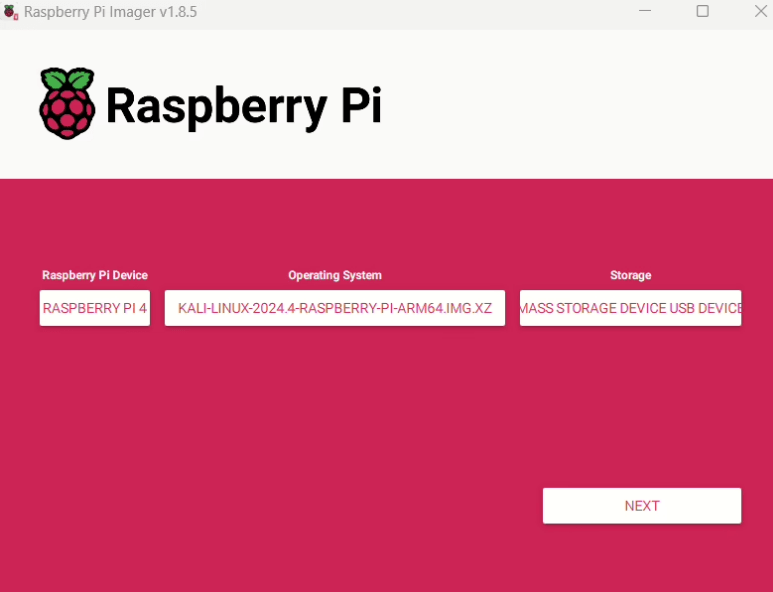Click the Raspberry Pi logo icon in header
Screen dimensions: 773x592
coord(67,104)
